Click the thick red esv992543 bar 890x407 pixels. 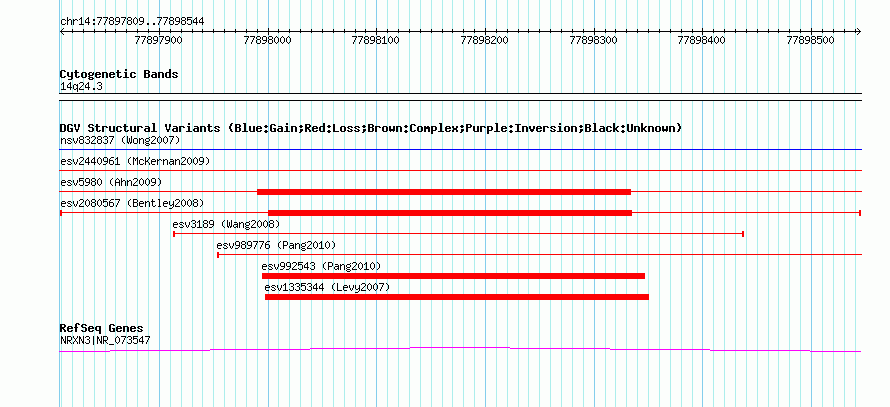[453, 276]
